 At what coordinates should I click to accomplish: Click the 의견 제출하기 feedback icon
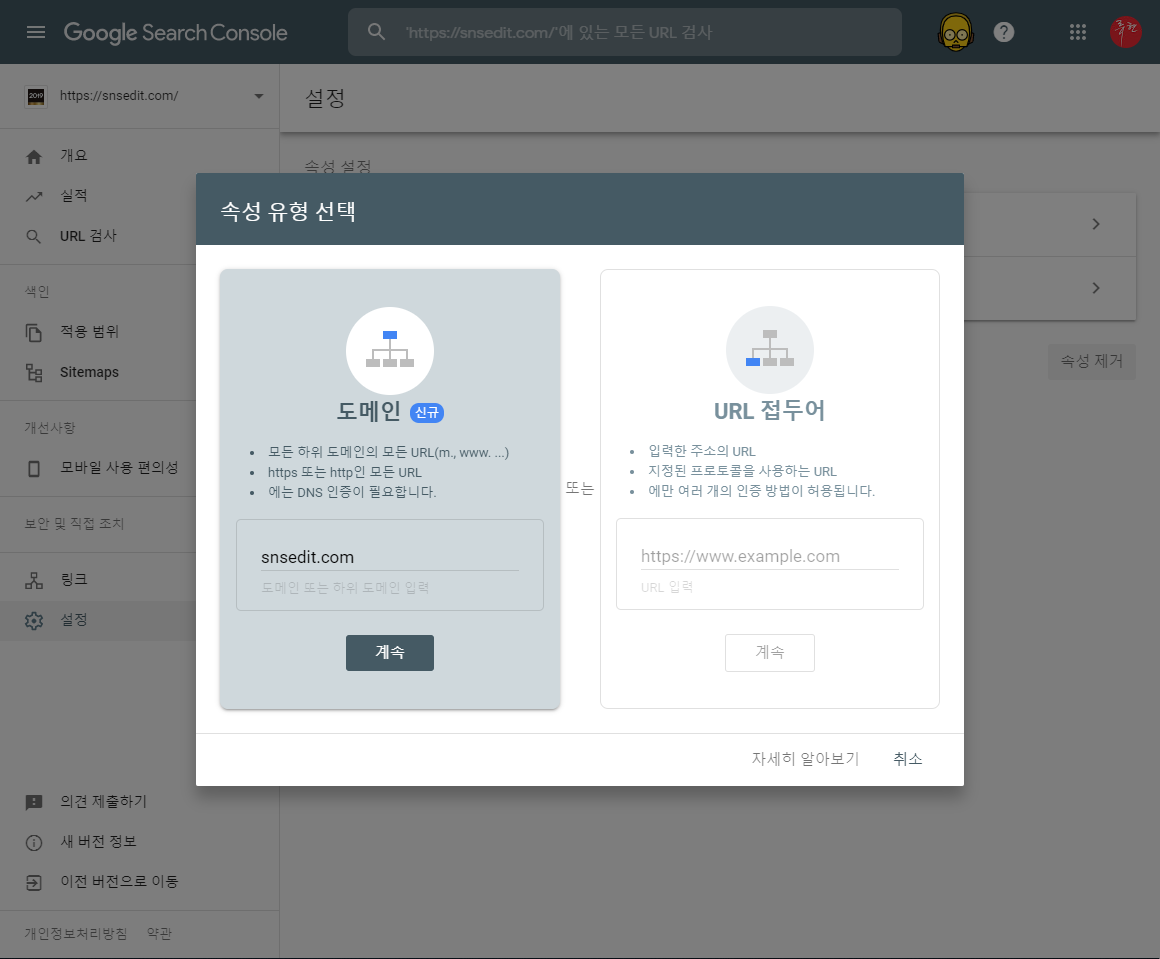tap(34, 802)
